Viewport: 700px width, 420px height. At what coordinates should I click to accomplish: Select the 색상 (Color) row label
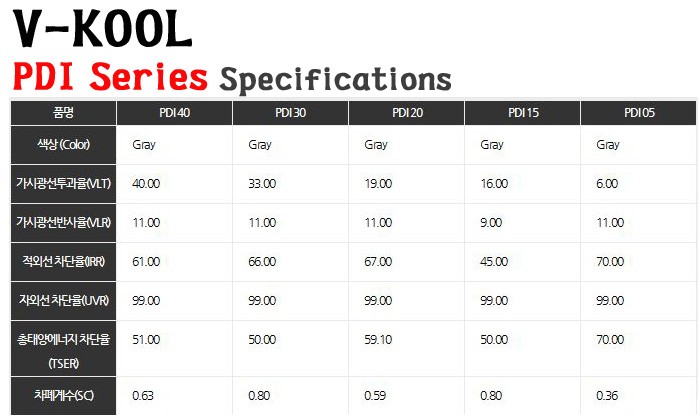[x=64, y=145]
